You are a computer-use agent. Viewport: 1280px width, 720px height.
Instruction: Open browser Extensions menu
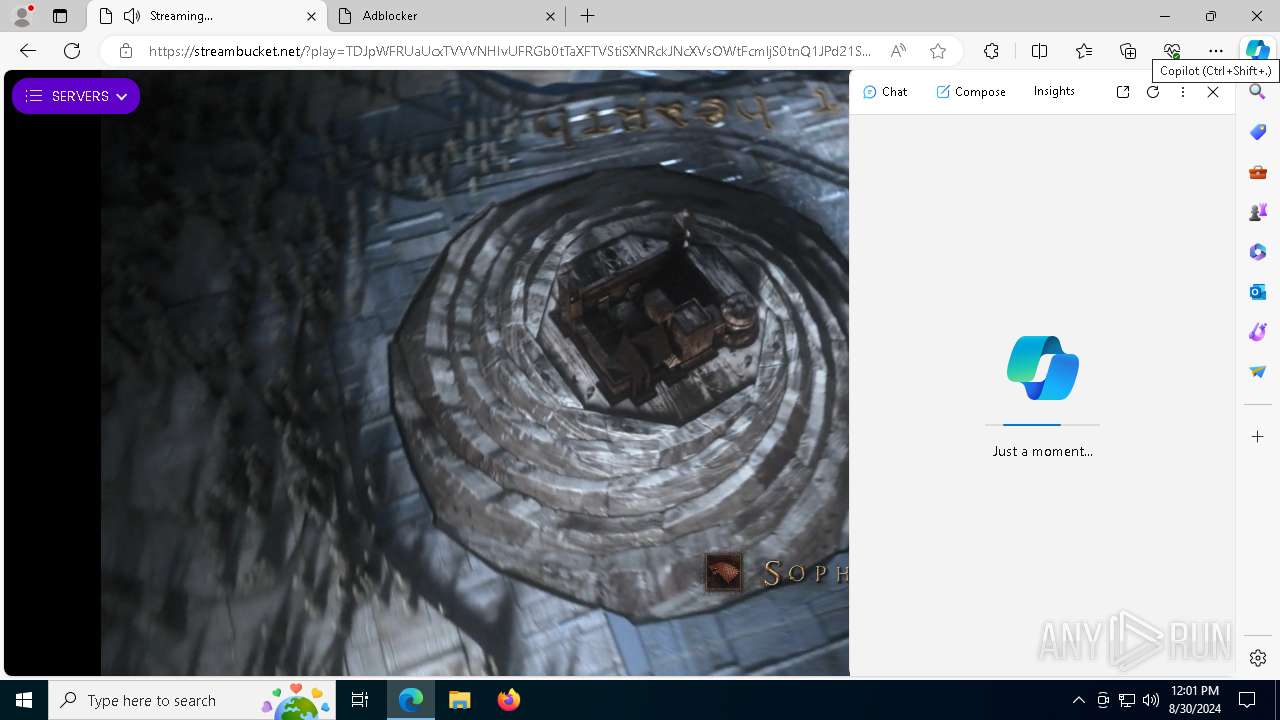(991, 51)
